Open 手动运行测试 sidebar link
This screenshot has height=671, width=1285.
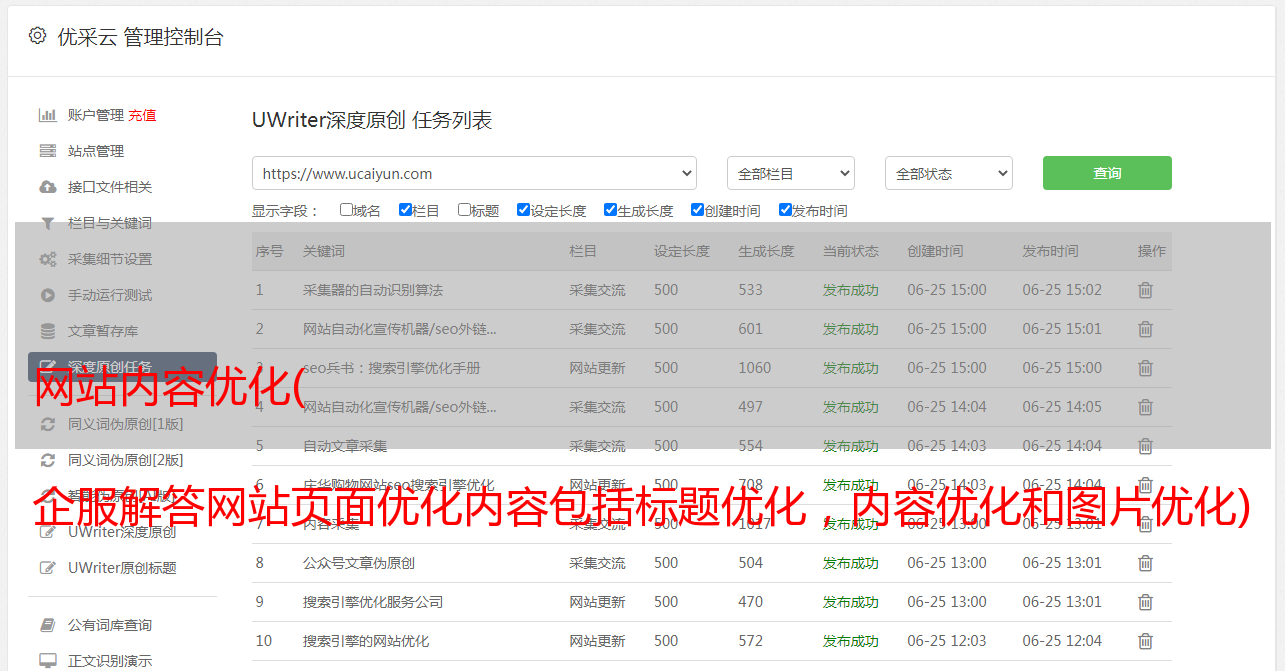click(110, 295)
